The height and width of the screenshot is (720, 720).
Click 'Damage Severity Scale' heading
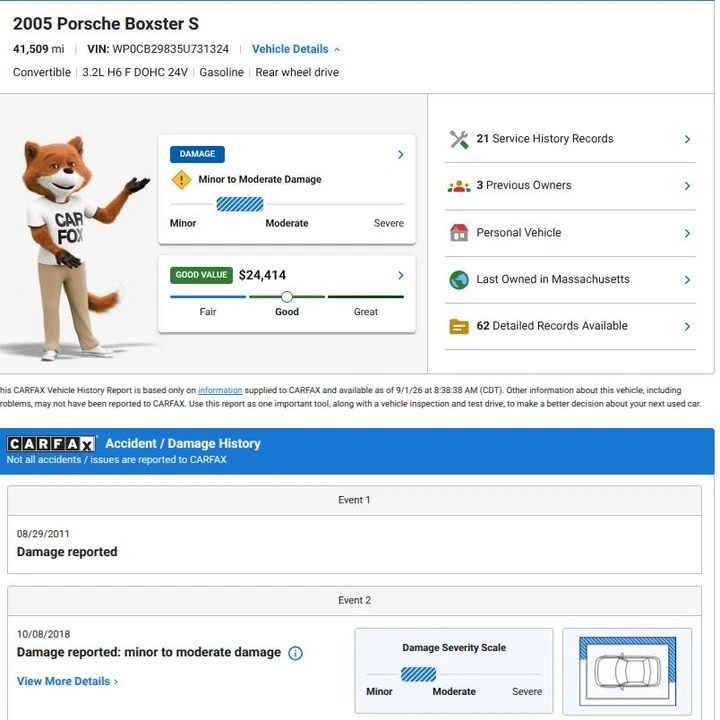pyautogui.click(x=454, y=648)
